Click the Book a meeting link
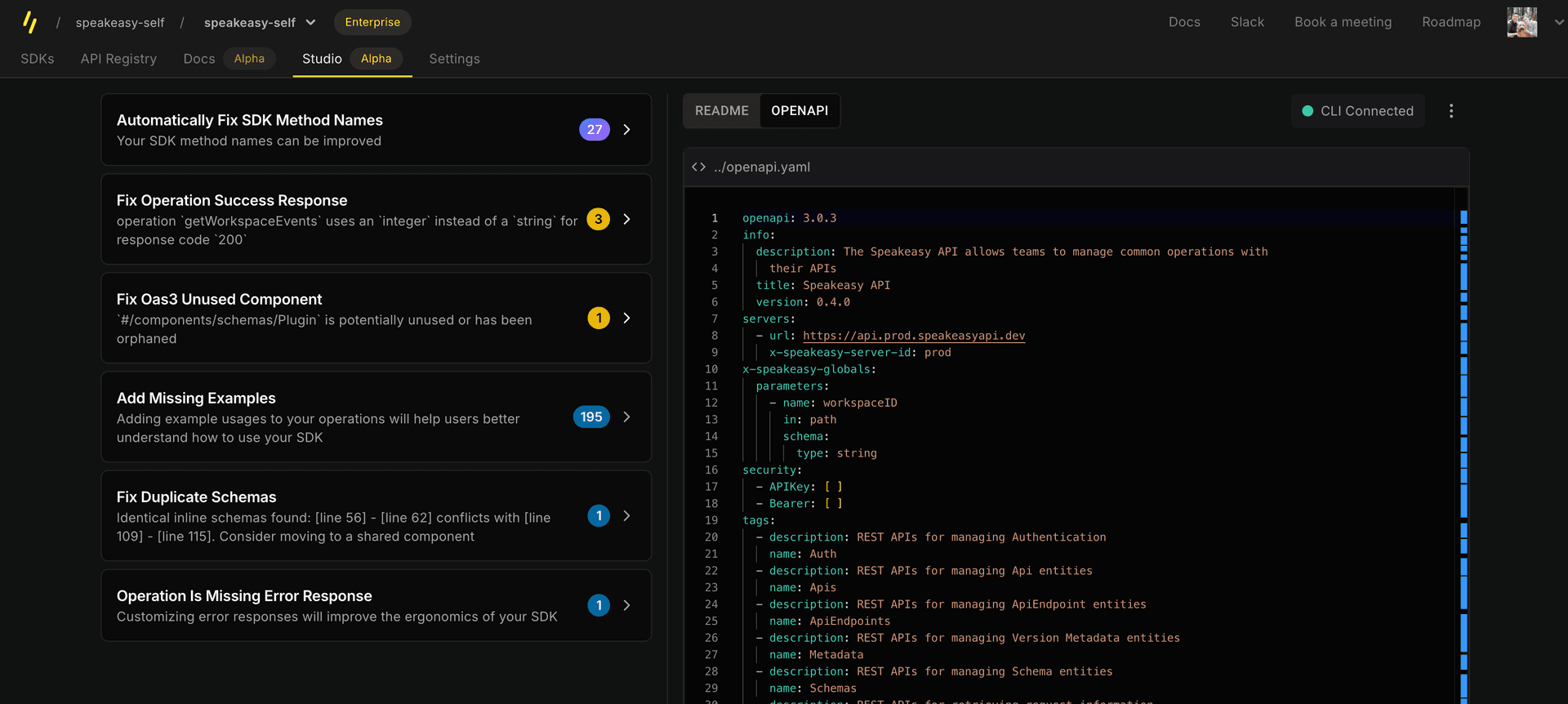 tap(1343, 22)
